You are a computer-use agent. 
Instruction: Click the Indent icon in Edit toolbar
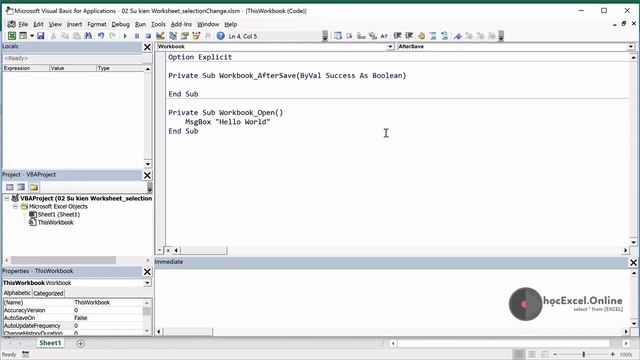397,36
